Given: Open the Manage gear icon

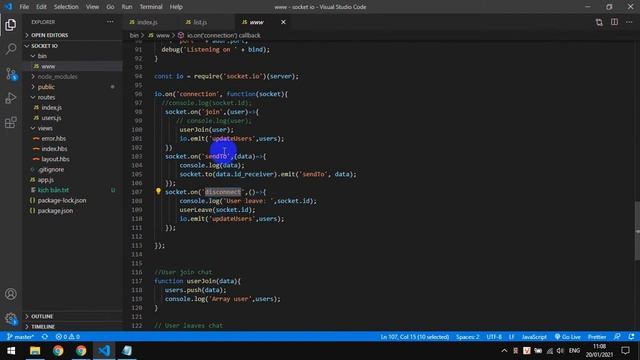Looking at the screenshot, I should point(11,318).
